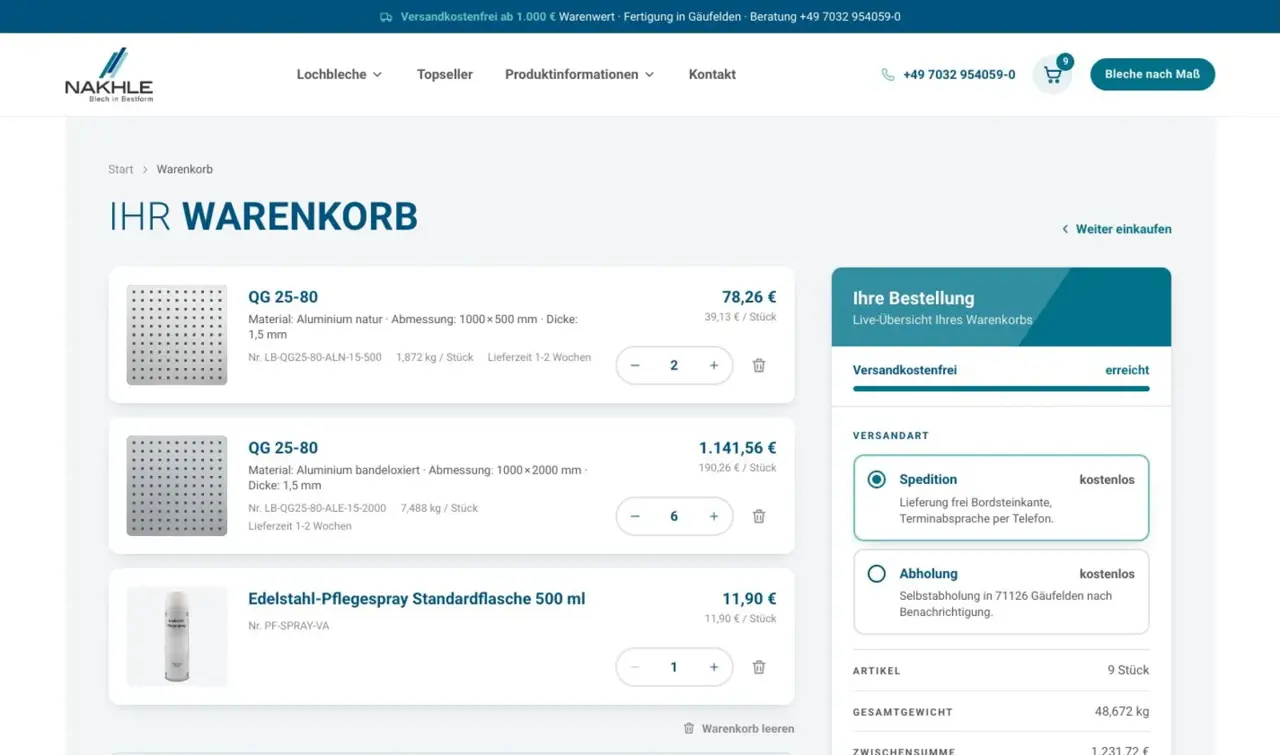The height and width of the screenshot is (755, 1280).
Task: Delete the Edelstahl-Pflegespray item from cart
Action: (x=759, y=668)
